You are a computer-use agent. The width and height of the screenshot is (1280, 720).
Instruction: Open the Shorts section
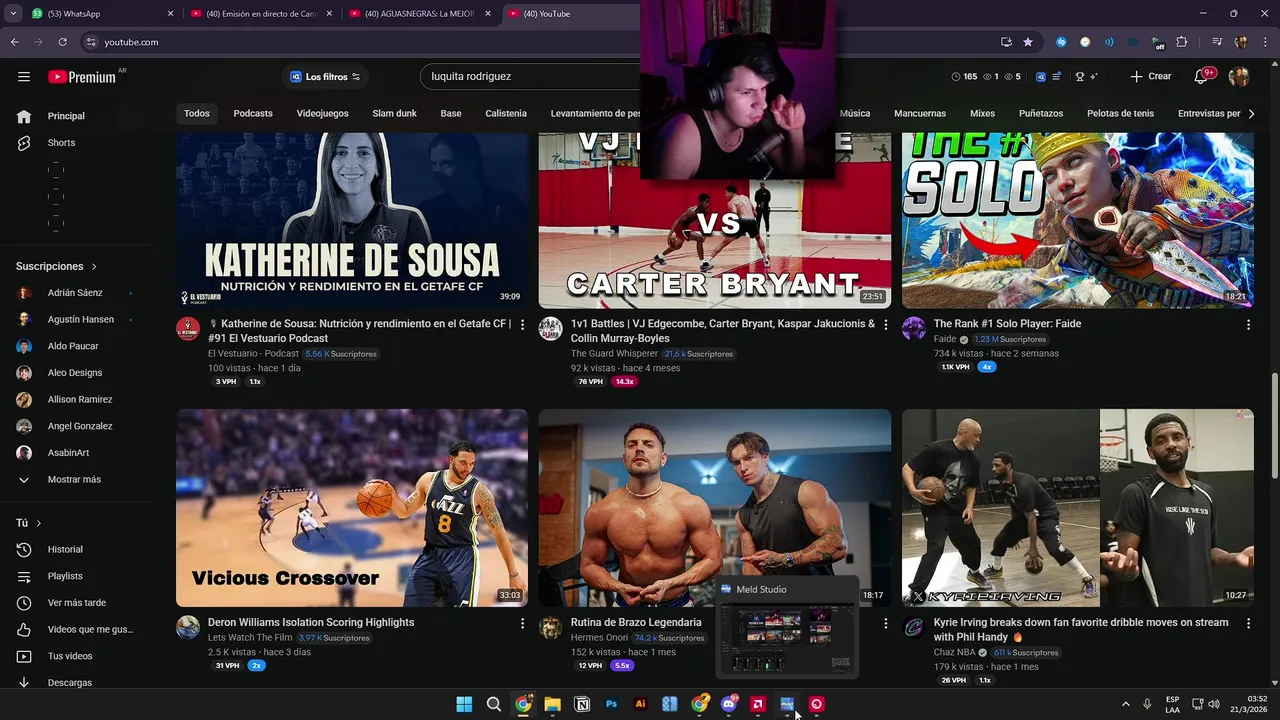(60, 143)
